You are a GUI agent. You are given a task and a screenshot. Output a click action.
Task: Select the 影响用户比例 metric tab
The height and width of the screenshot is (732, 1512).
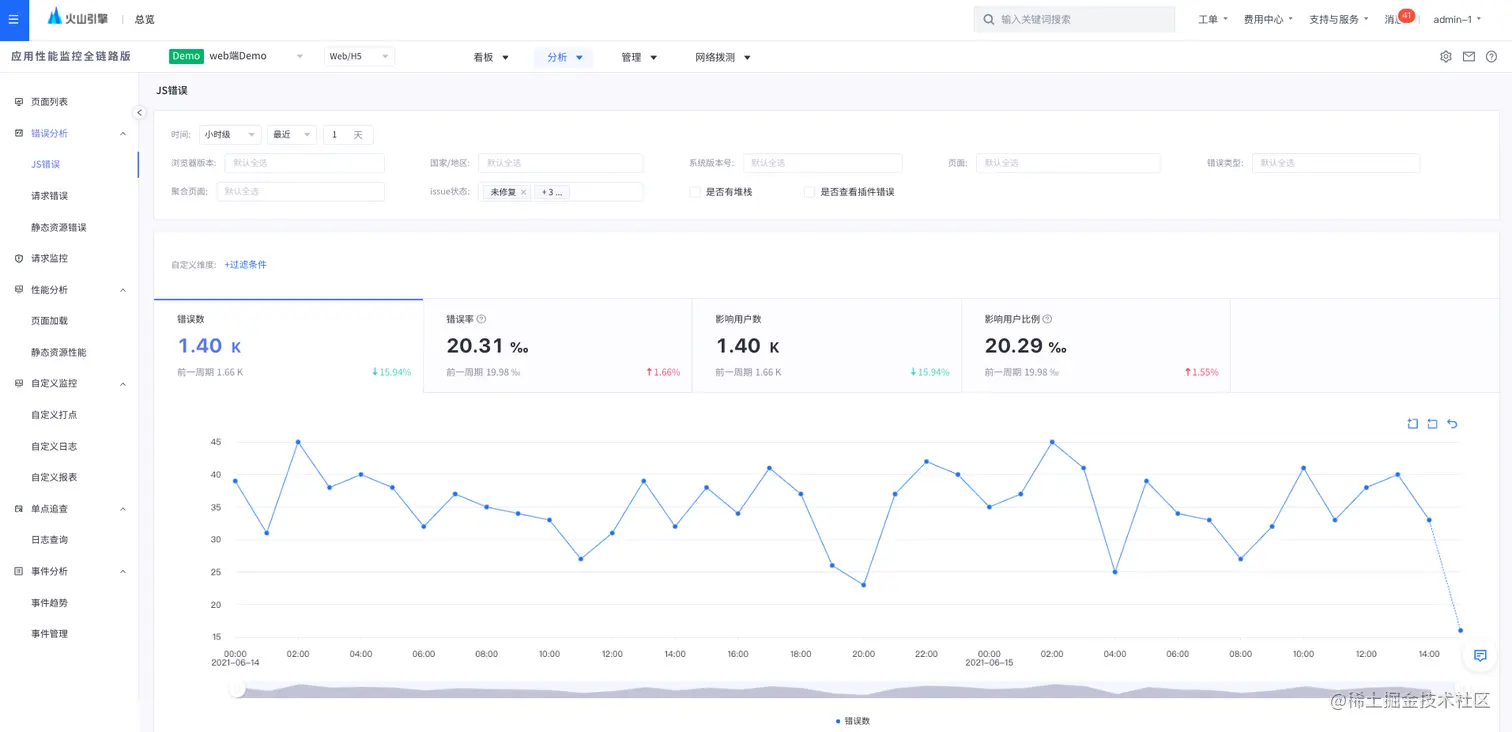click(x=1095, y=346)
